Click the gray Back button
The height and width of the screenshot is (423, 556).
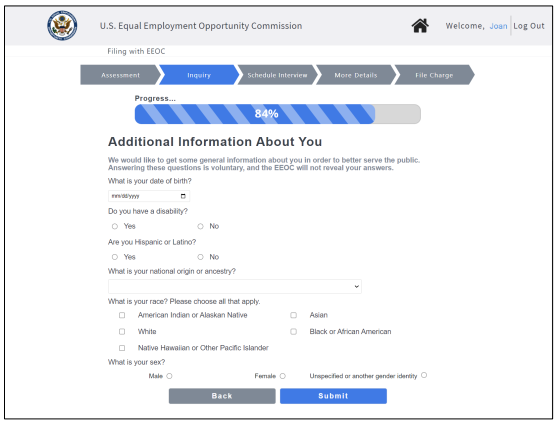(222, 396)
